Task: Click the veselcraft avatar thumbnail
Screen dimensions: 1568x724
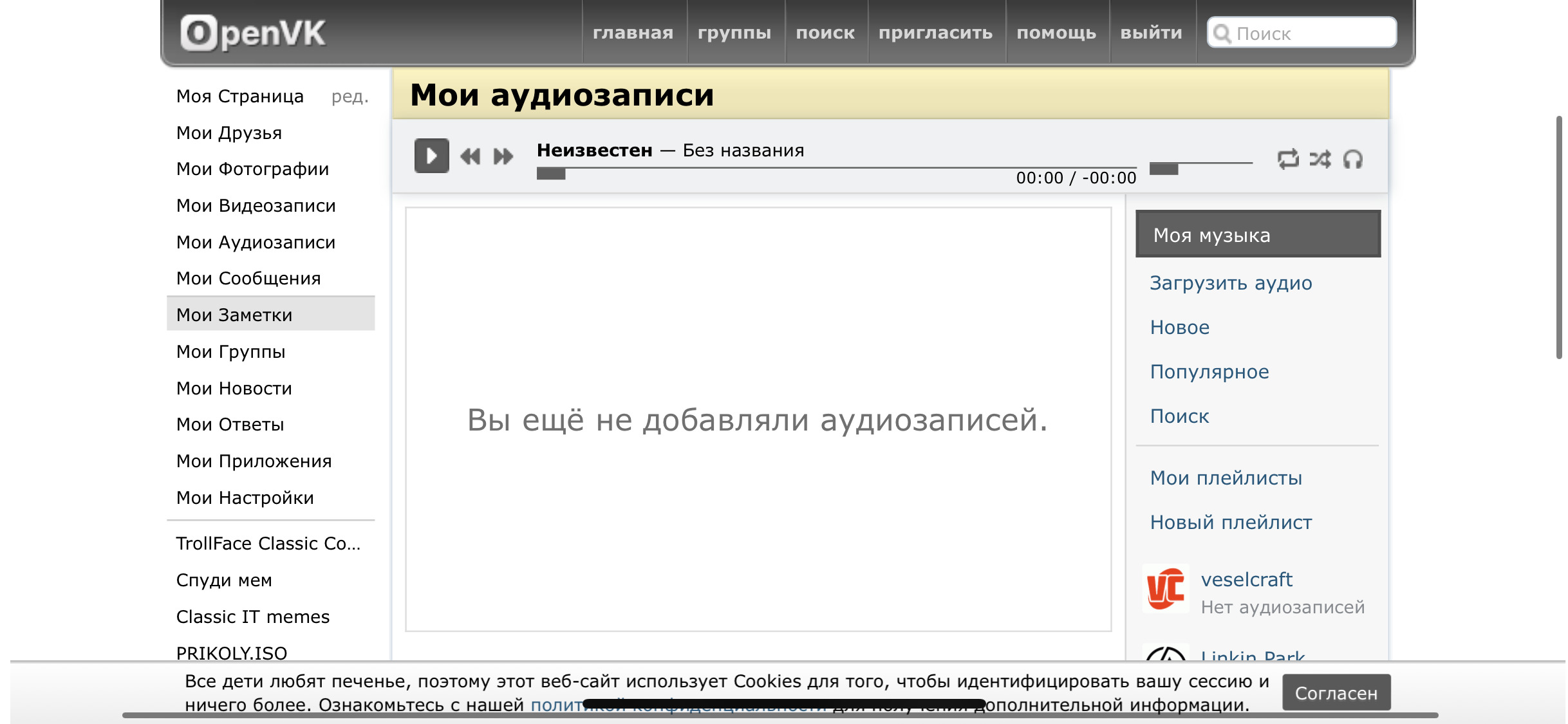Action: 1165,589
